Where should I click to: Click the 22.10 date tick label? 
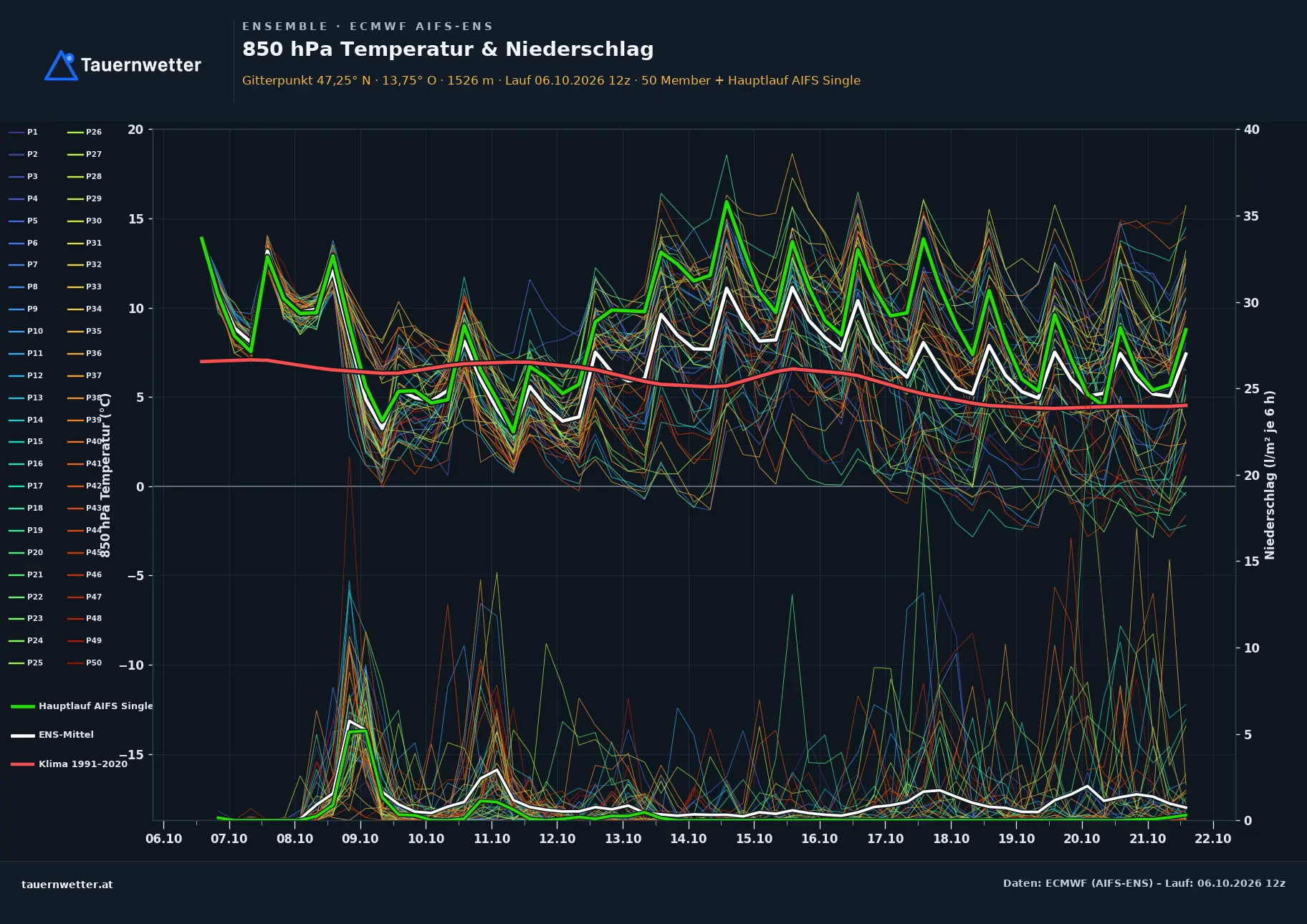point(1213,839)
